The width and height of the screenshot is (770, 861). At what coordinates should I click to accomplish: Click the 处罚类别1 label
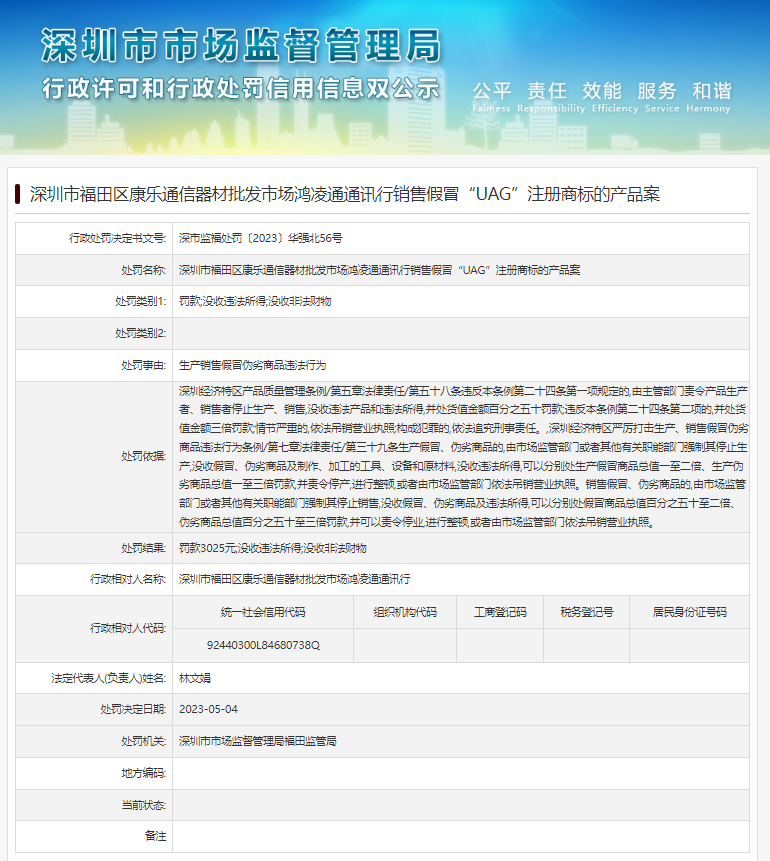140,301
